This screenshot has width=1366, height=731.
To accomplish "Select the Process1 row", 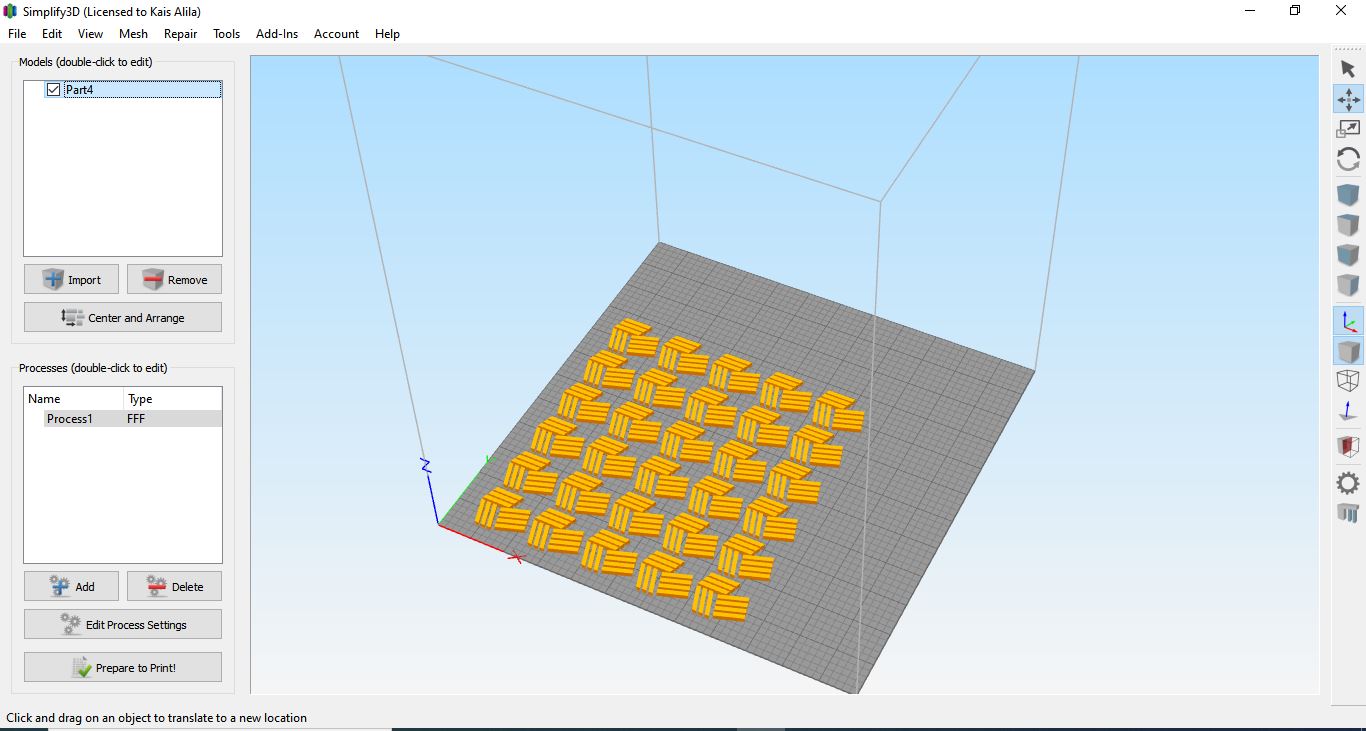I will 123,419.
